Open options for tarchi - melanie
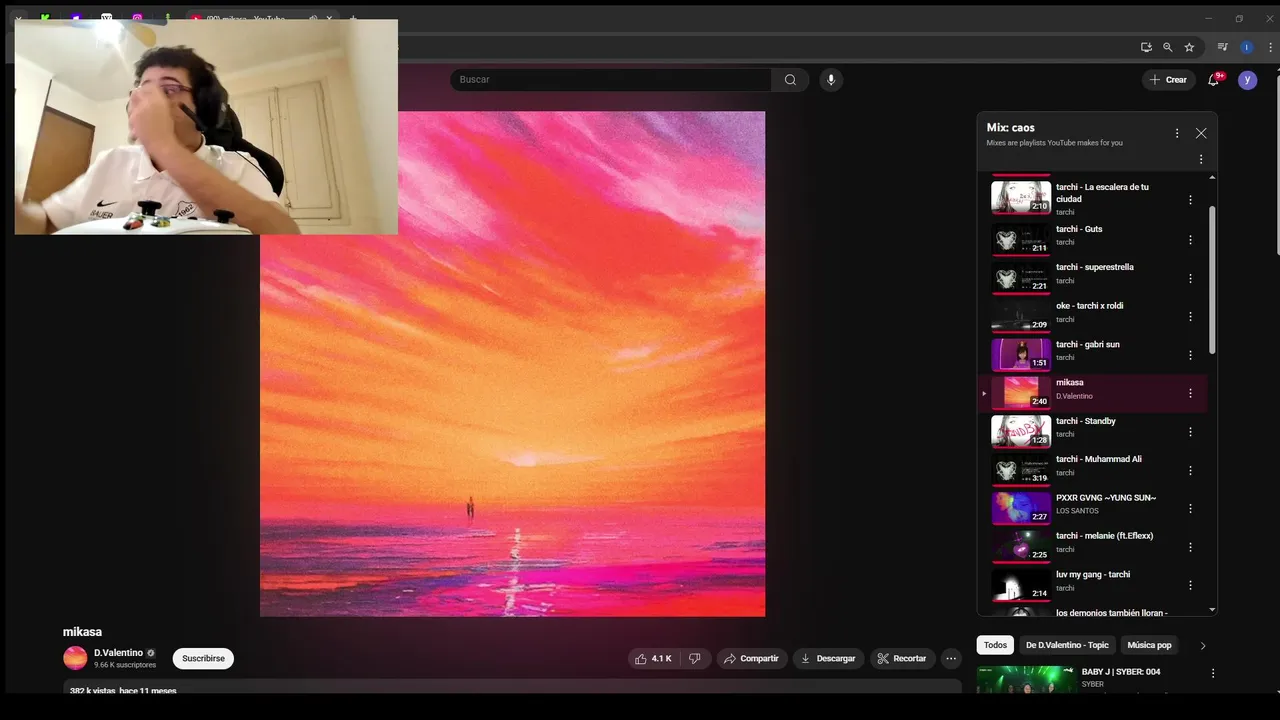This screenshot has height=720, width=1280. (1190, 547)
